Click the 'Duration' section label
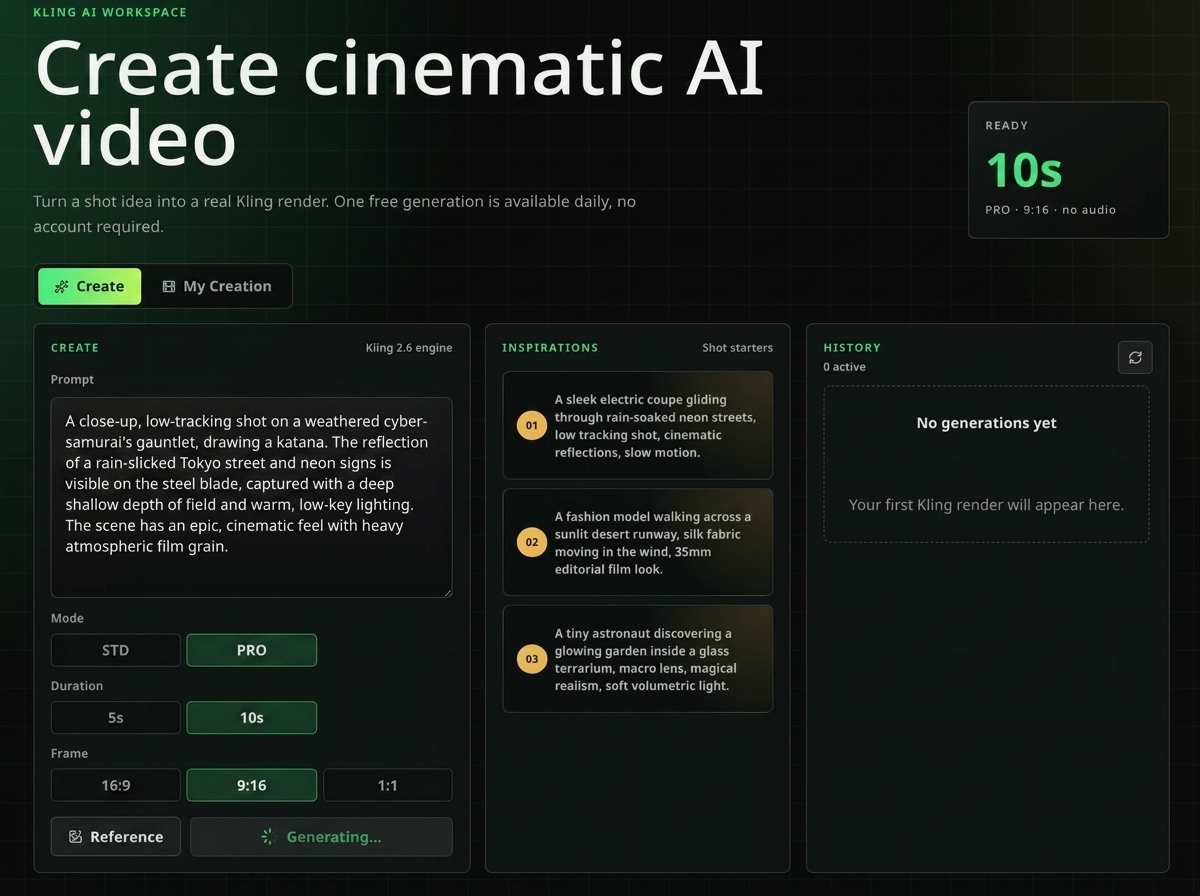Screen dimensions: 1200x896 coord(77,686)
